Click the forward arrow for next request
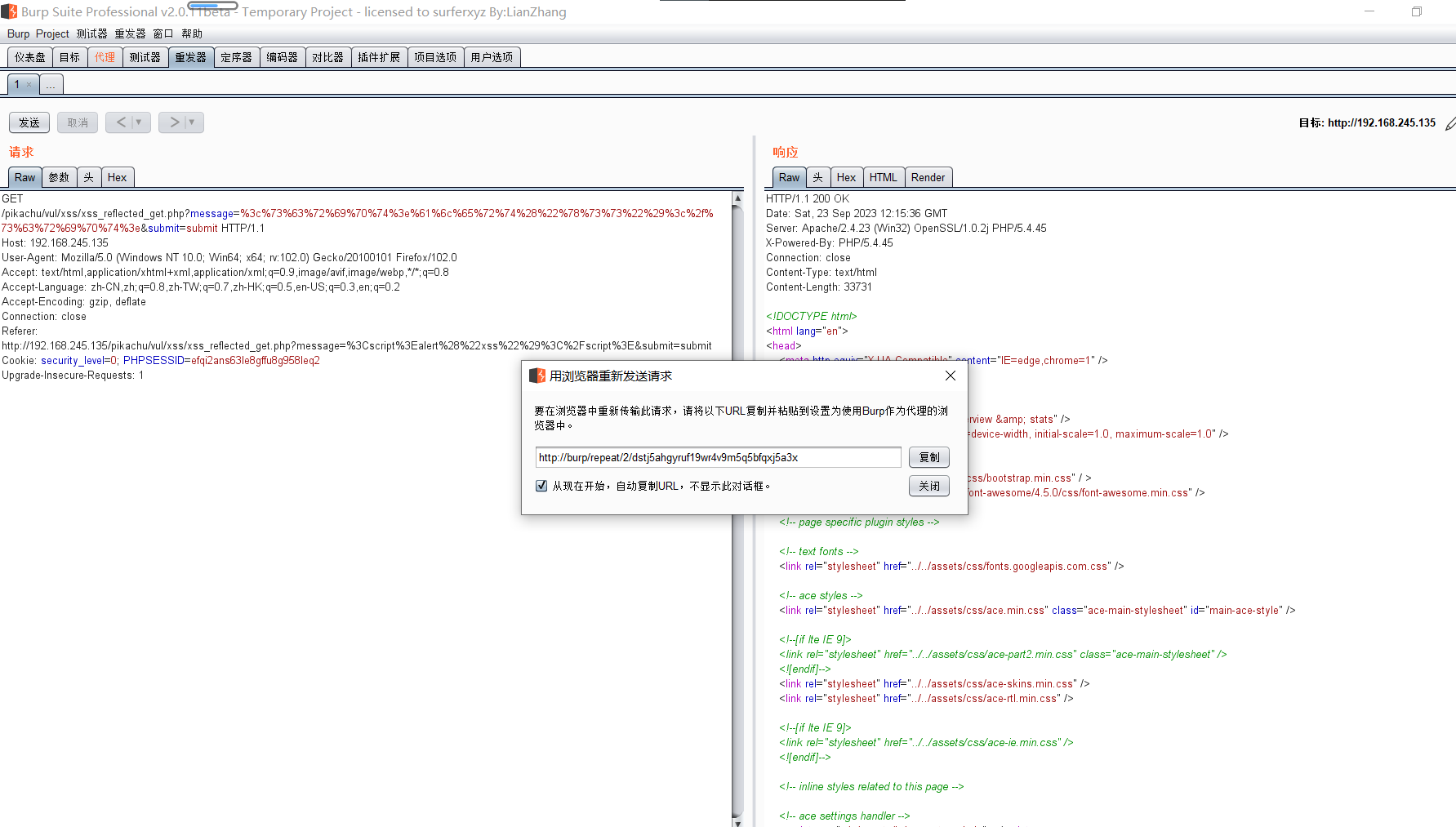The height and width of the screenshot is (827, 1456). tap(174, 122)
